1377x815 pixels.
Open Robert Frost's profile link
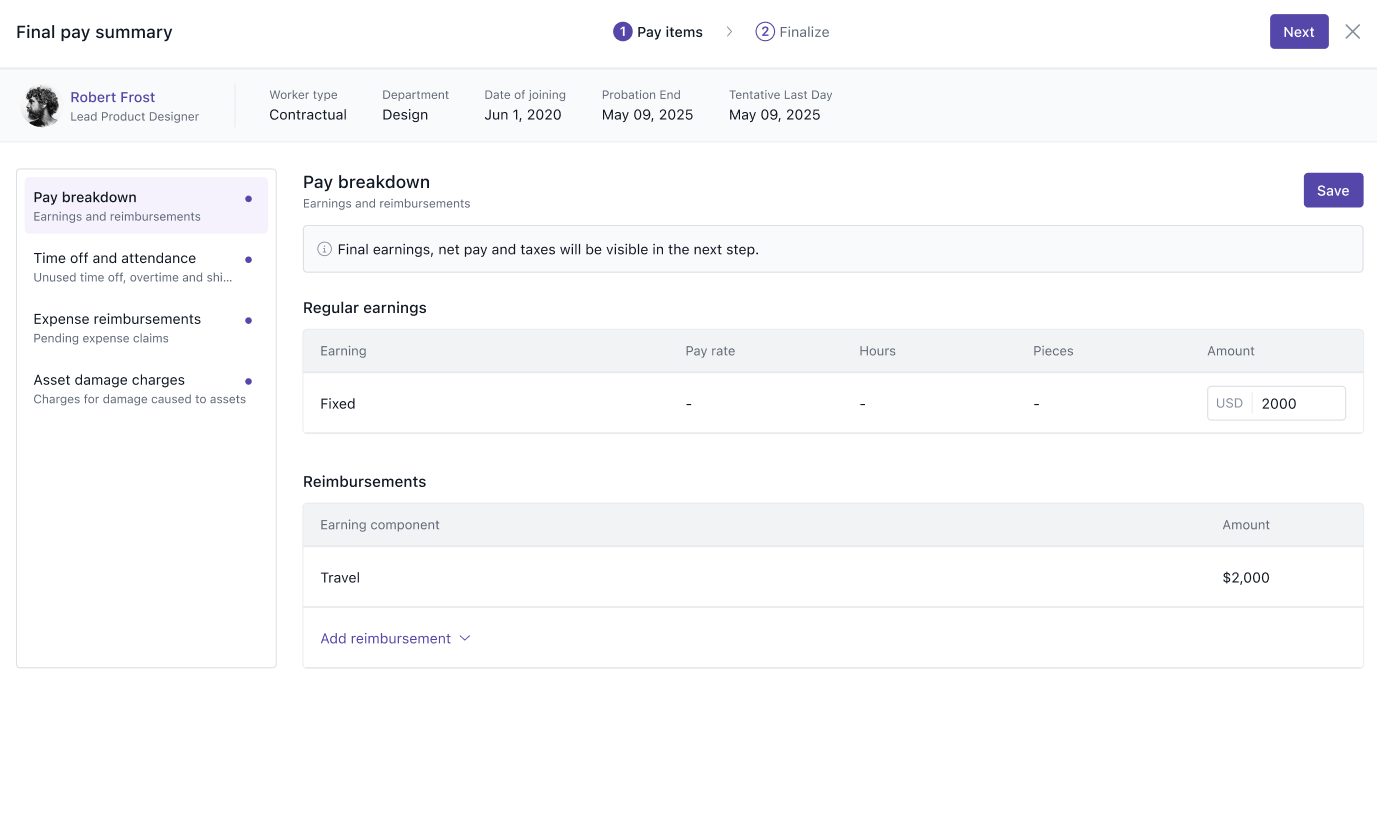(112, 97)
